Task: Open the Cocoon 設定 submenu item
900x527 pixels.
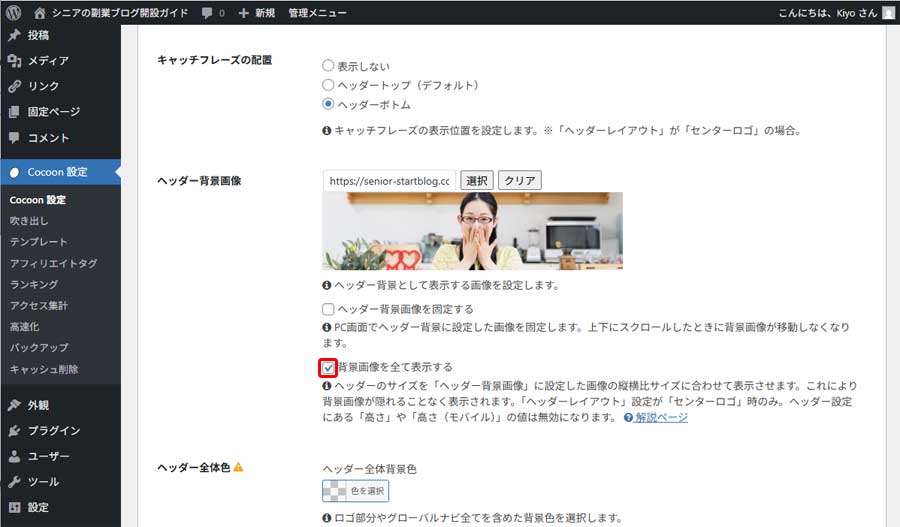Action: tap(38, 200)
